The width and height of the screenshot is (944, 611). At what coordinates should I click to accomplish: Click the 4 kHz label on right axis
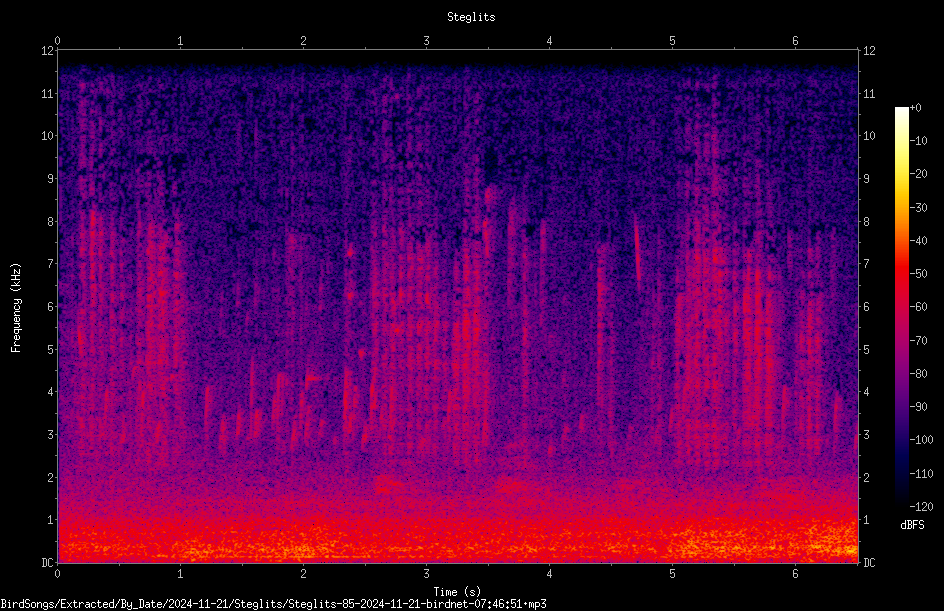pyautogui.click(x=866, y=392)
